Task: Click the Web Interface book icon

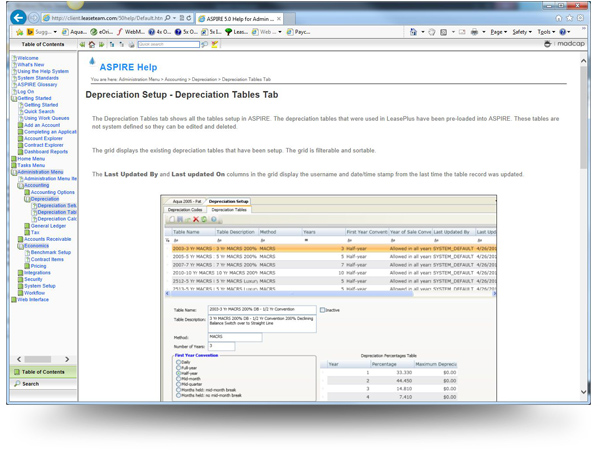Action: (x=14, y=300)
